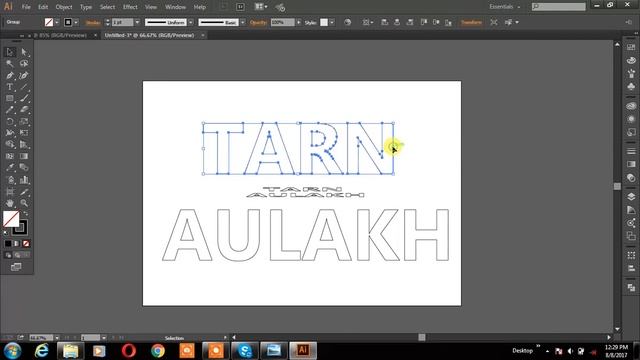
Task: Select the Mesh tool
Action: point(10,156)
